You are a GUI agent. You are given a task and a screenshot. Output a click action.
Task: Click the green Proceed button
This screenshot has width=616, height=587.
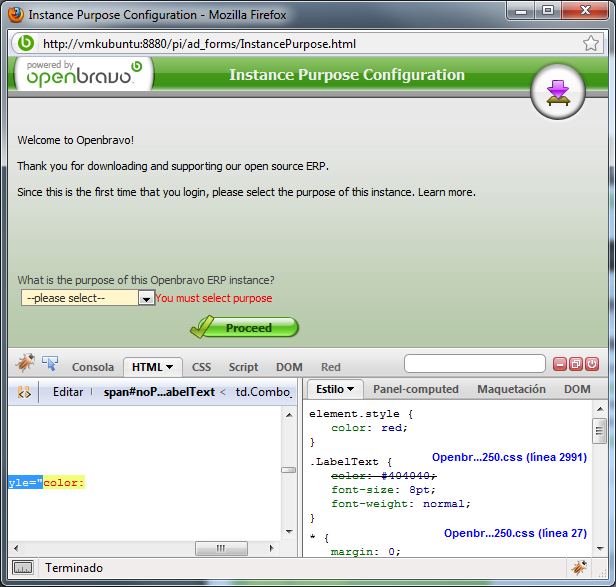[x=244, y=327]
